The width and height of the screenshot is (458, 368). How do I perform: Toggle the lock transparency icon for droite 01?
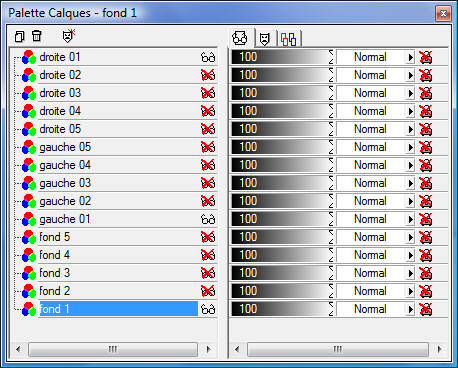[x=426, y=57]
